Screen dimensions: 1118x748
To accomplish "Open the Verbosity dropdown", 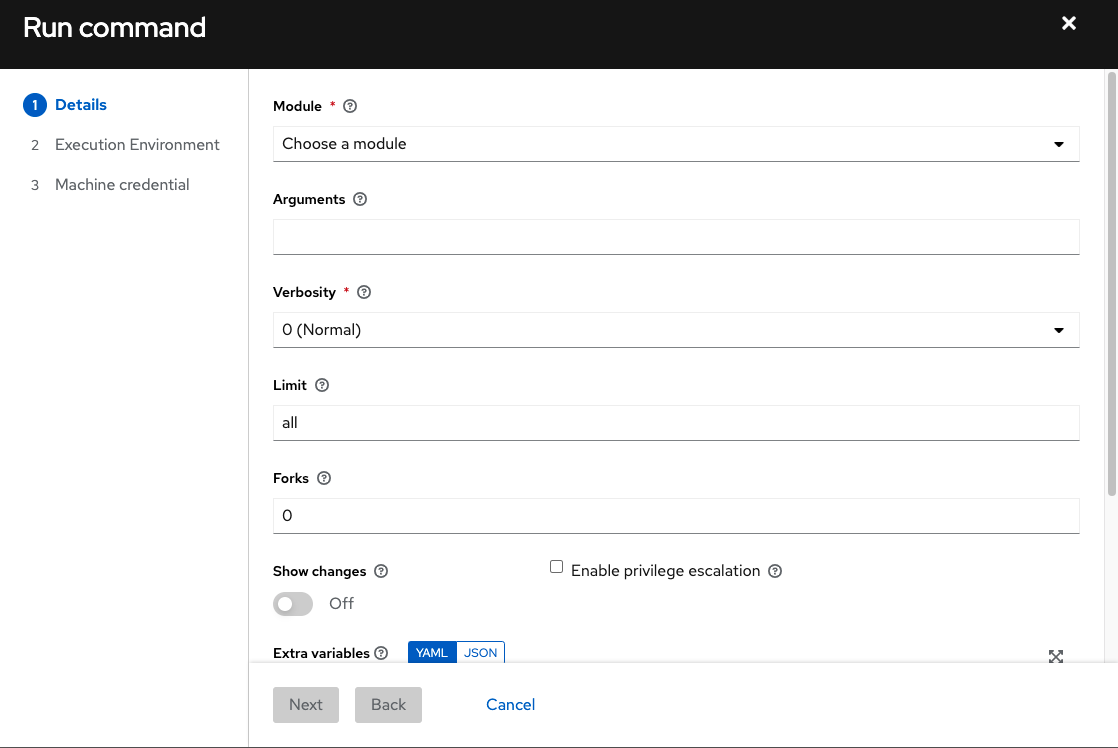I will pyautogui.click(x=676, y=329).
